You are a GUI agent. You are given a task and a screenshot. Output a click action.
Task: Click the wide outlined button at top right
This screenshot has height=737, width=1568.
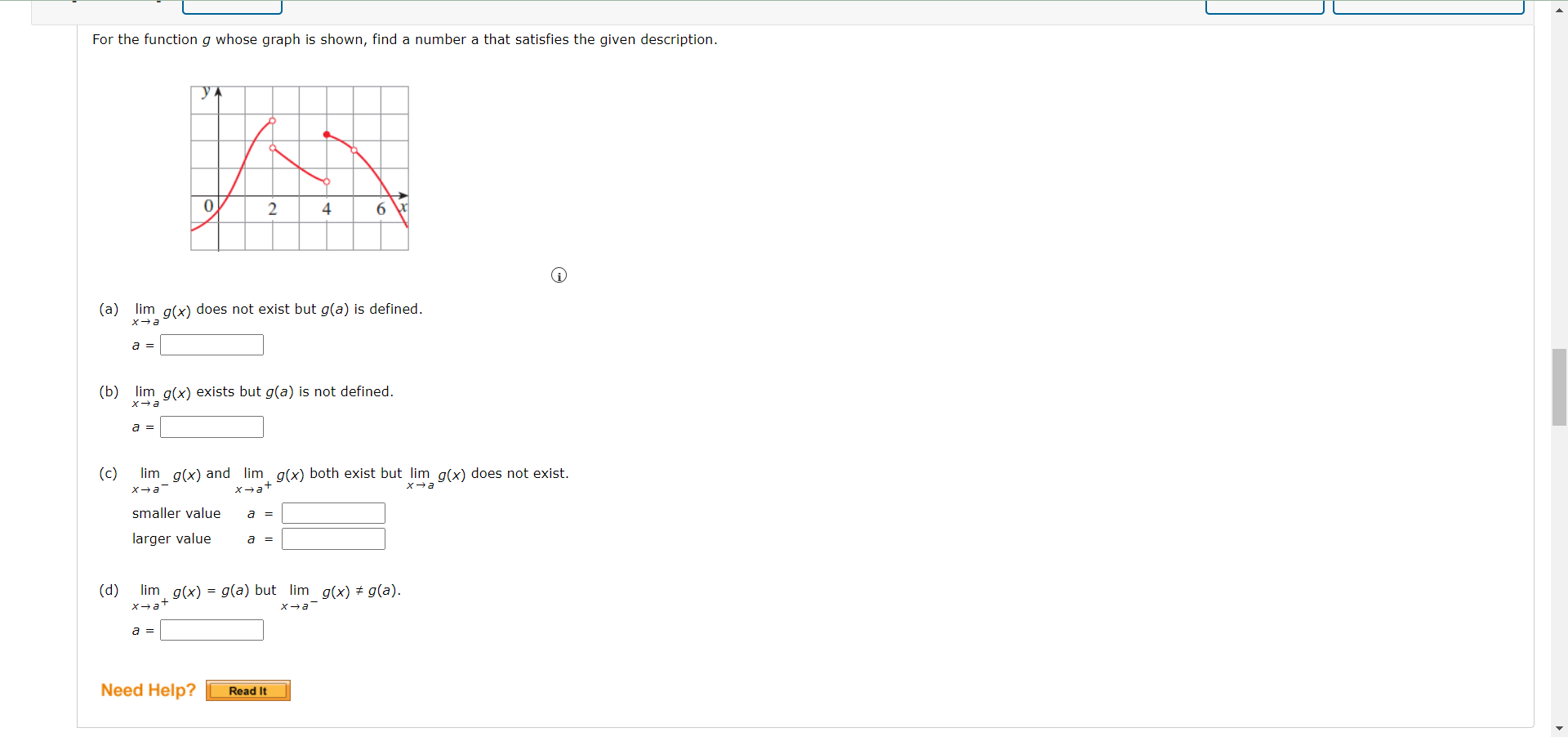(1428, 7)
